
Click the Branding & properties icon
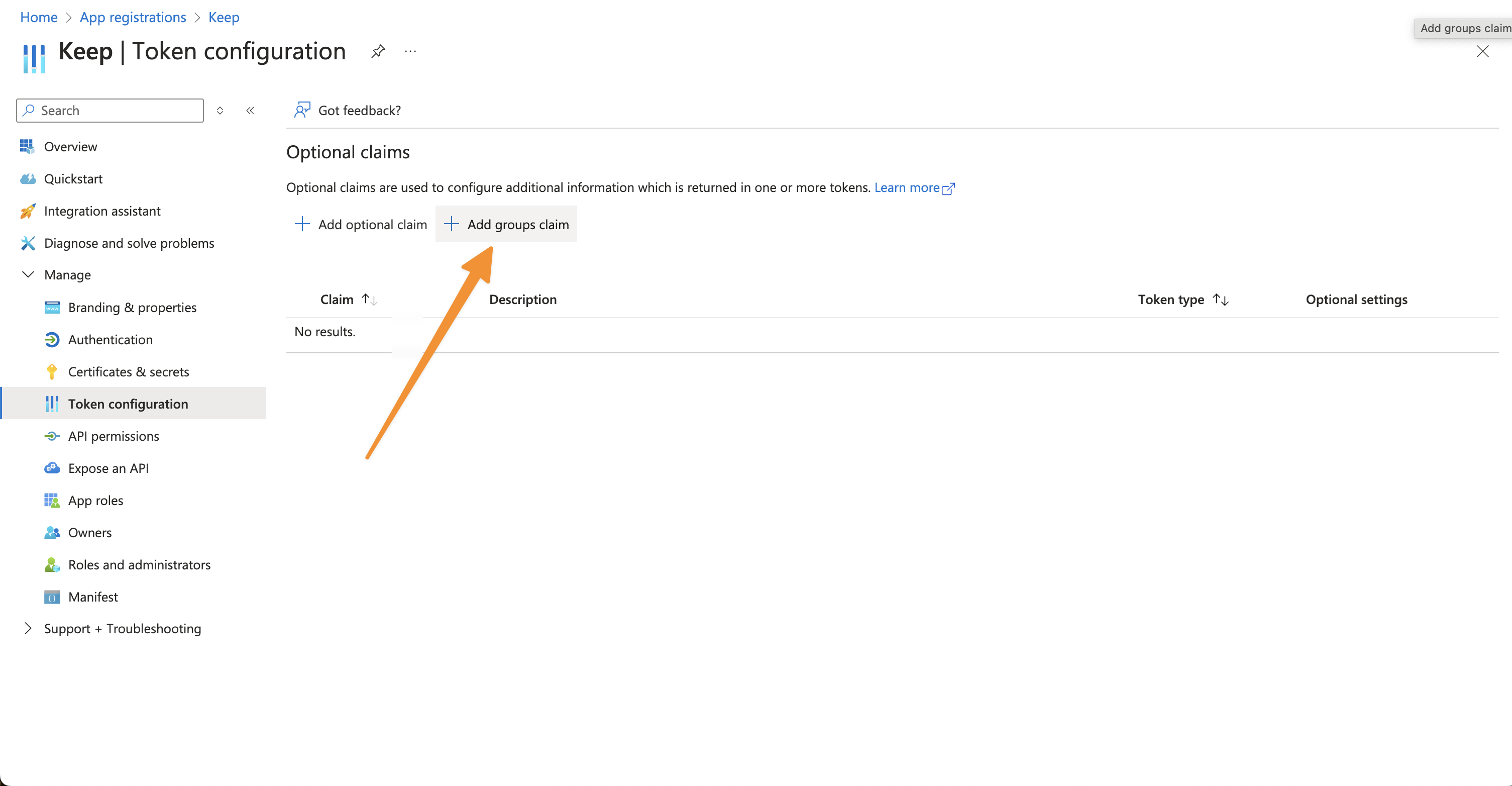[x=52, y=307]
